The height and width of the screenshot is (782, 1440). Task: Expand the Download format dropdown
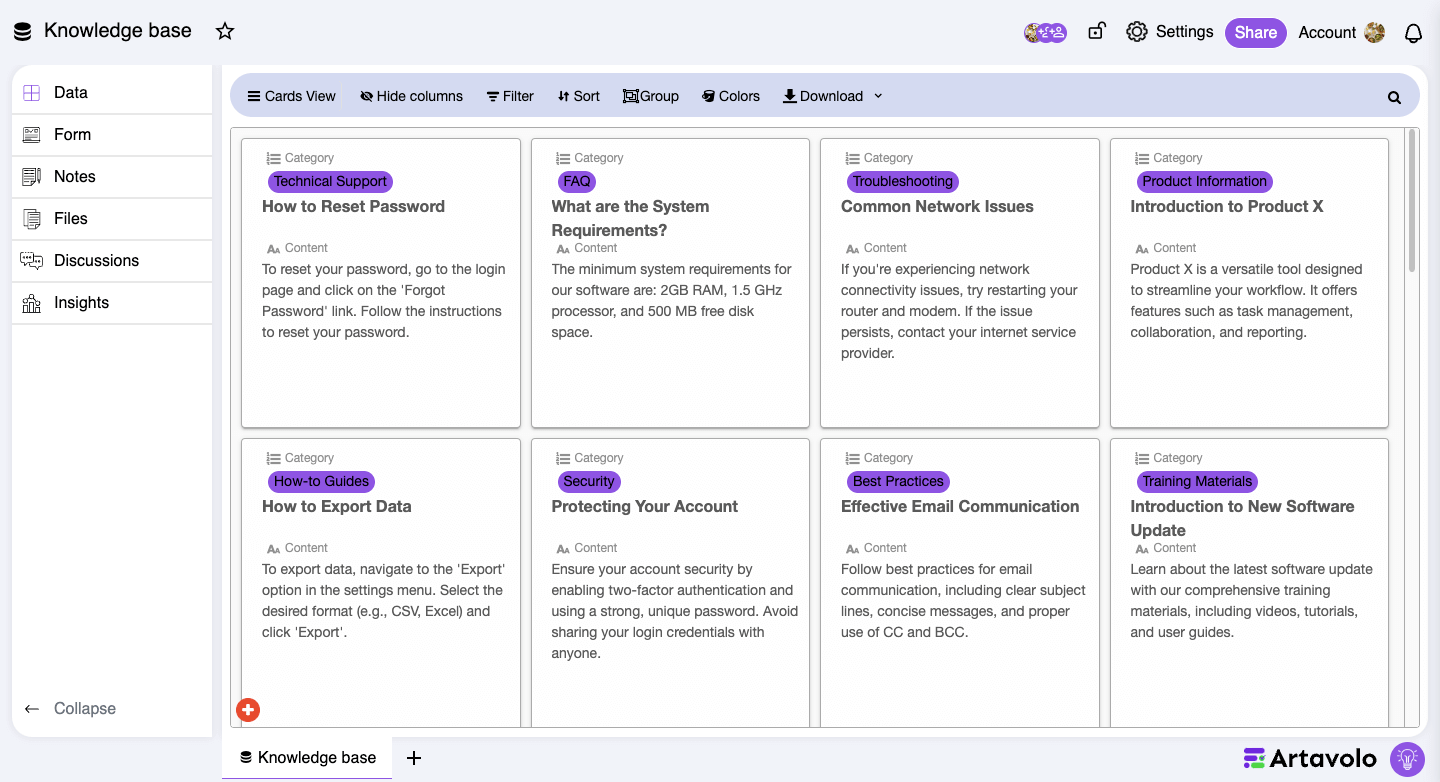tap(878, 96)
